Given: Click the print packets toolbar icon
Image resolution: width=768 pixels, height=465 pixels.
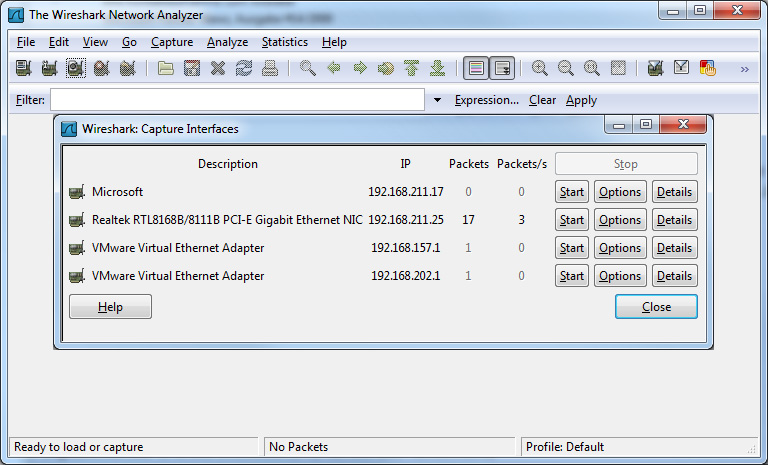Looking at the screenshot, I should pyautogui.click(x=269, y=68).
